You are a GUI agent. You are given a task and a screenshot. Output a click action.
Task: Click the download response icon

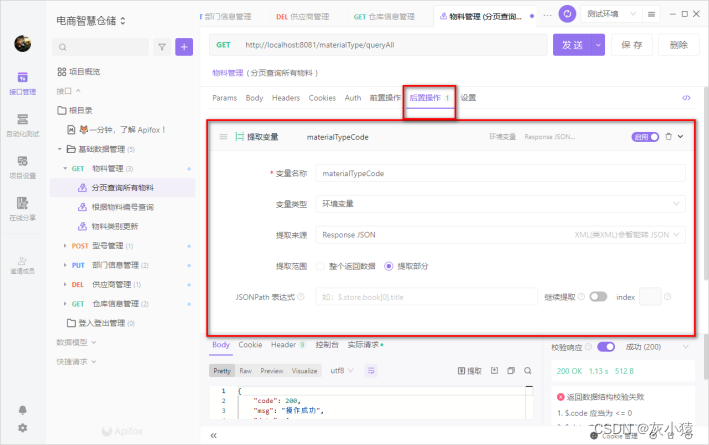[495, 370]
